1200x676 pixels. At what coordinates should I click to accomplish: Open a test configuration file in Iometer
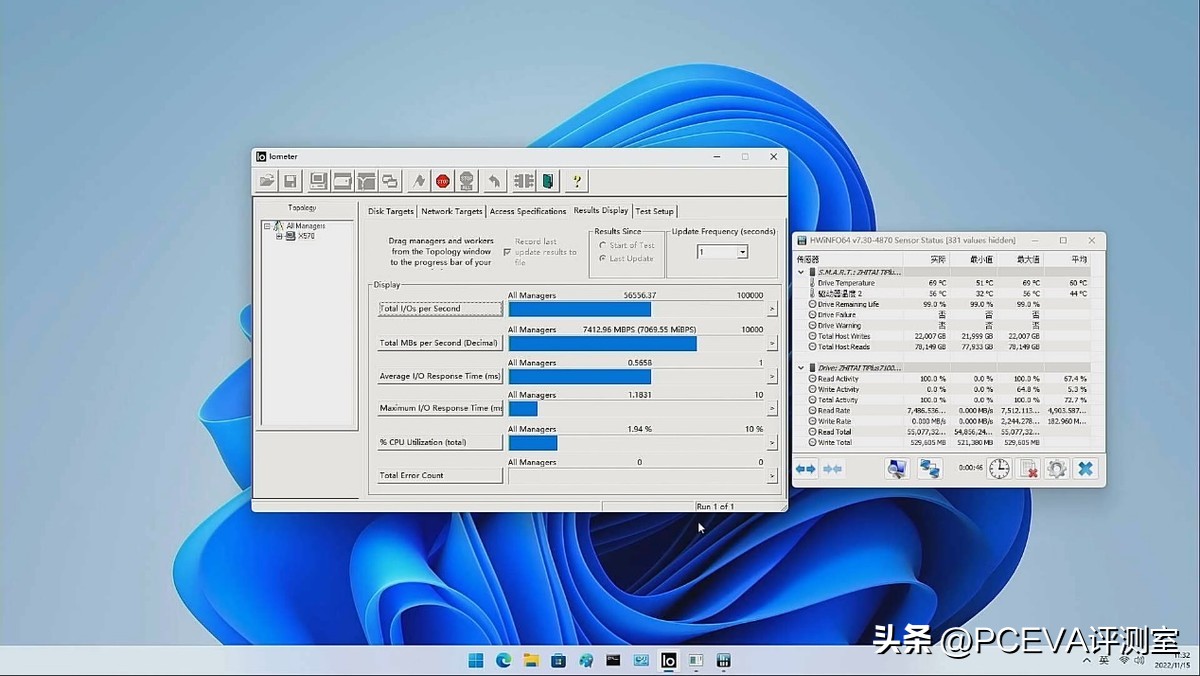[266, 181]
